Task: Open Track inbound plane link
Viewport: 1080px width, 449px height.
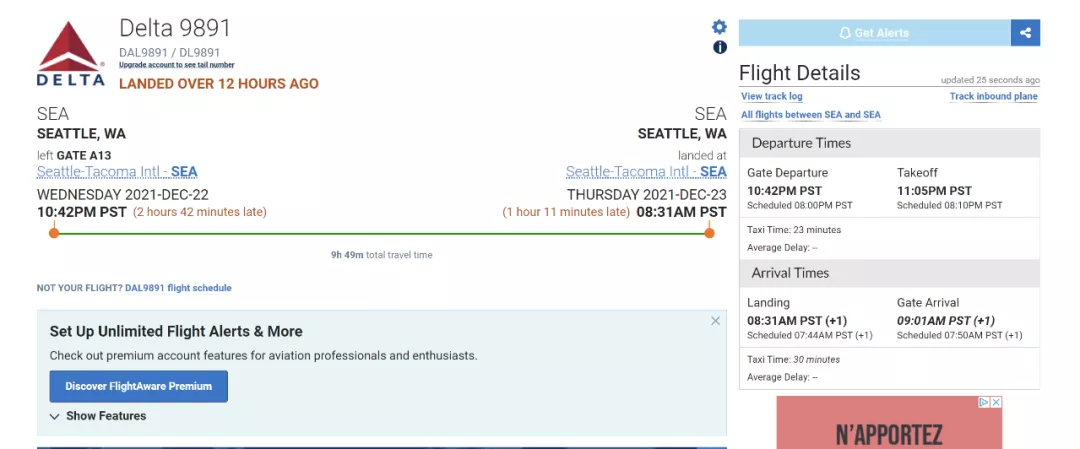Action: (x=993, y=96)
